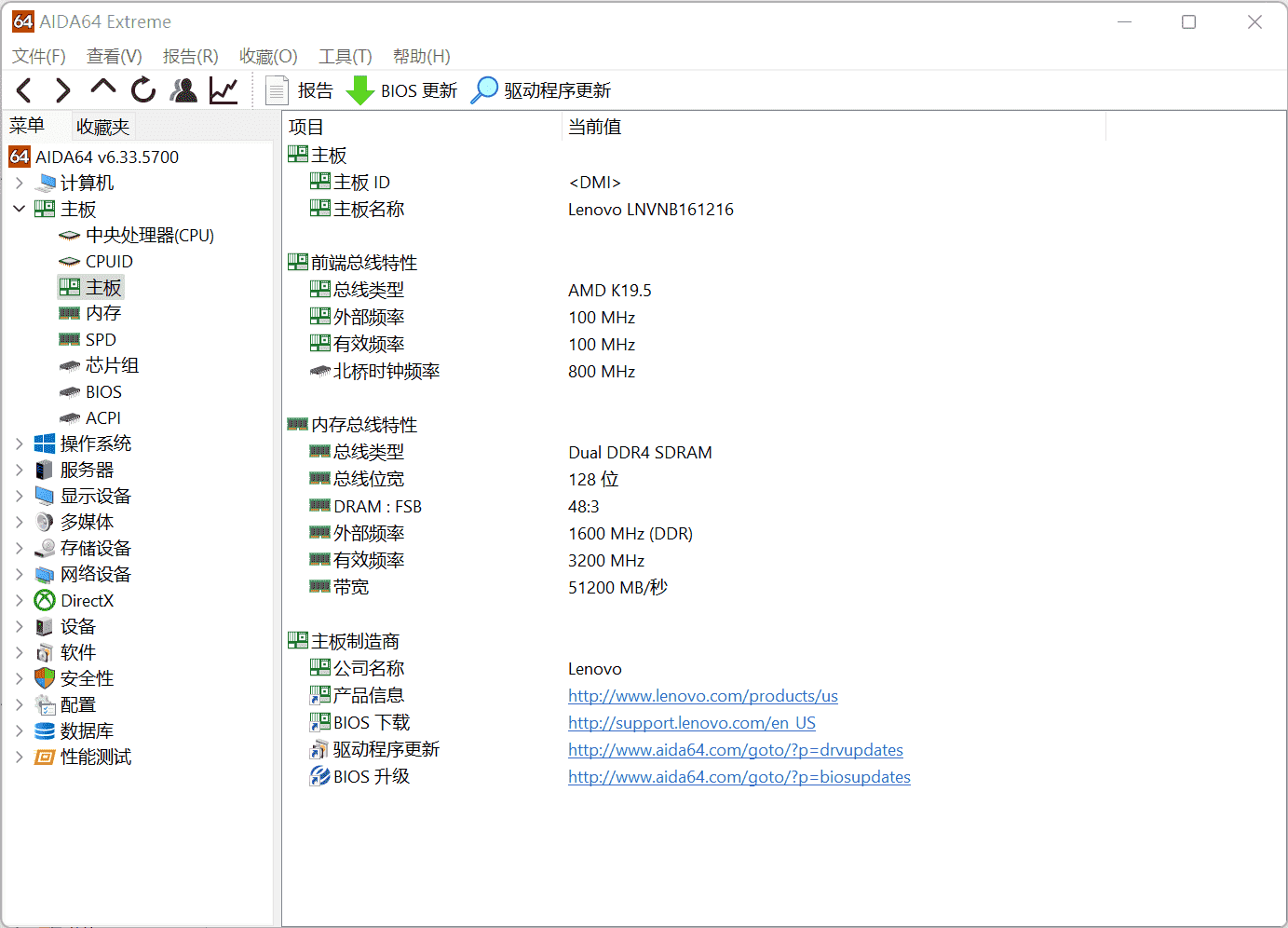Open the drvupdates aida64 link

tap(736, 750)
